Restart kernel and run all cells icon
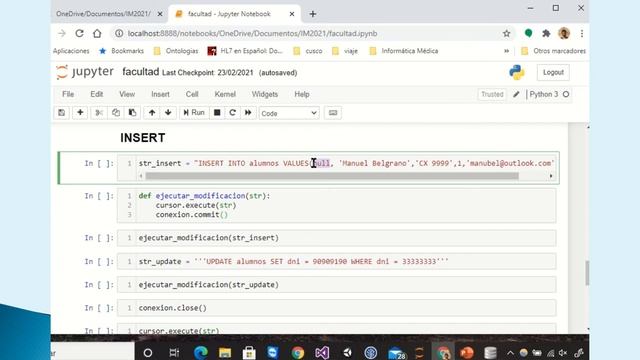Viewport: 640px width, 360px height. [x=248, y=113]
